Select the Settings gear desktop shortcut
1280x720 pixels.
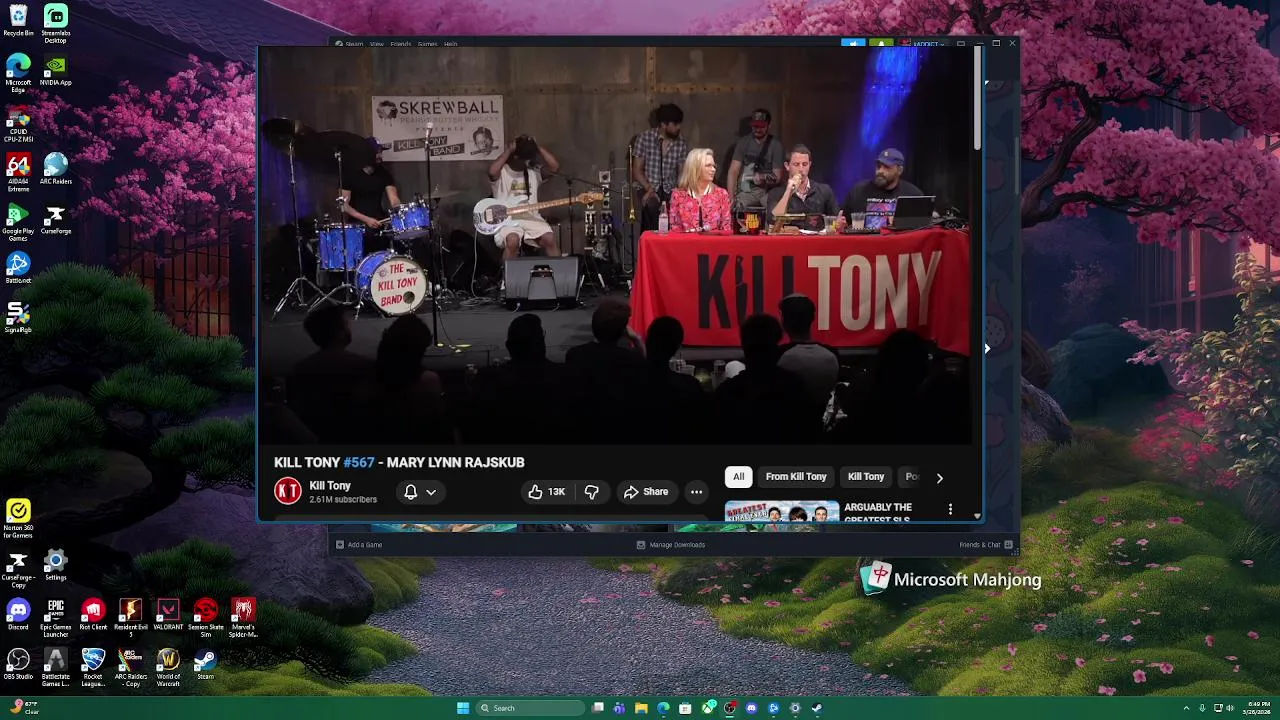[x=56, y=565]
